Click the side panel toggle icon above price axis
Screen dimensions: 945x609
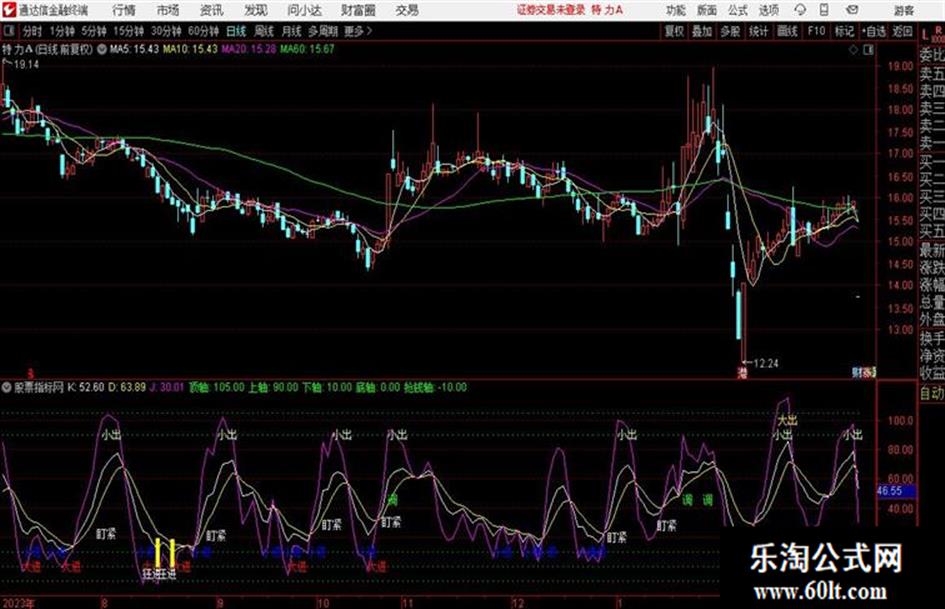click(x=868, y=50)
